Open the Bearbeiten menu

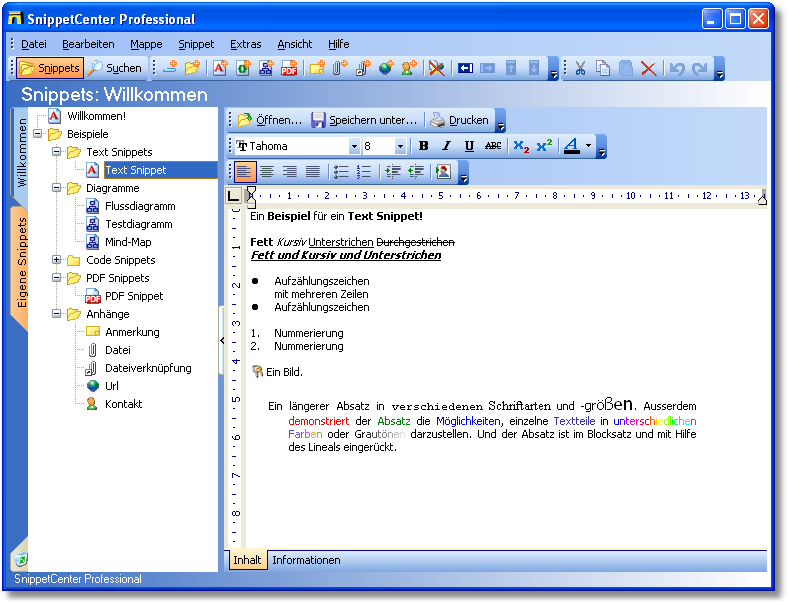(x=88, y=44)
